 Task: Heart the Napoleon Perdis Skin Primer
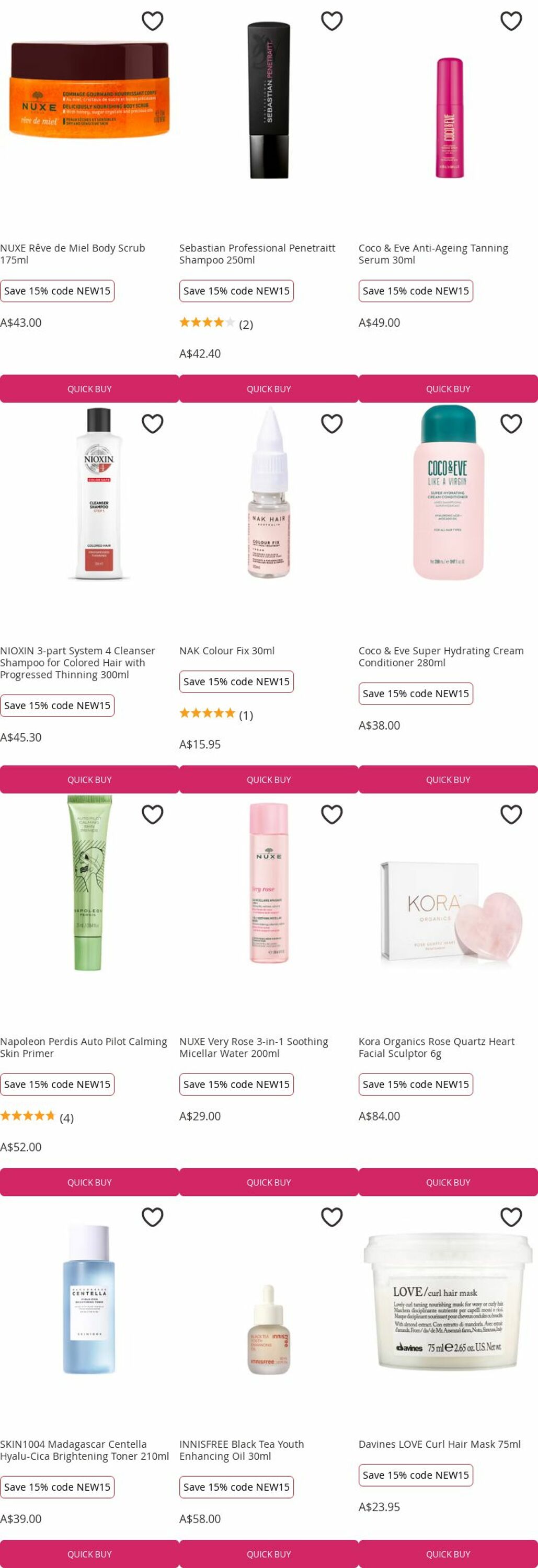point(152,814)
